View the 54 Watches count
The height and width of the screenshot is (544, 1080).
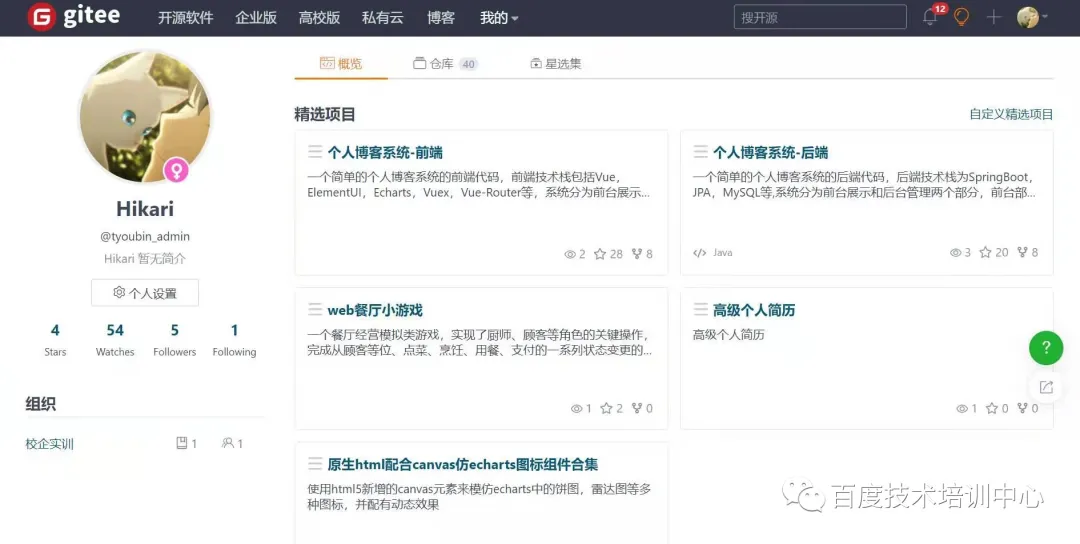115,339
